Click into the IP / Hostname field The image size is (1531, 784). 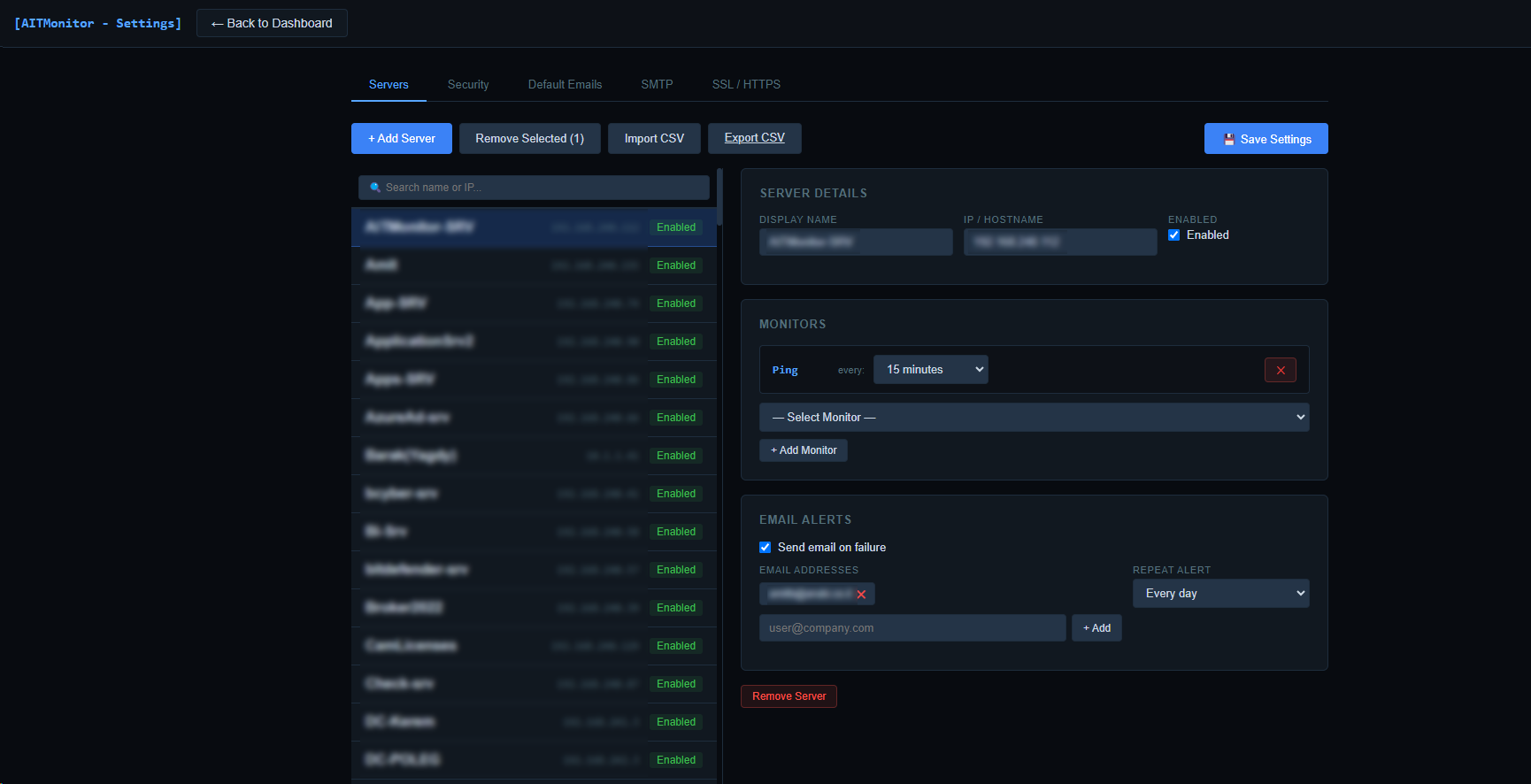click(x=1060, y=242)
